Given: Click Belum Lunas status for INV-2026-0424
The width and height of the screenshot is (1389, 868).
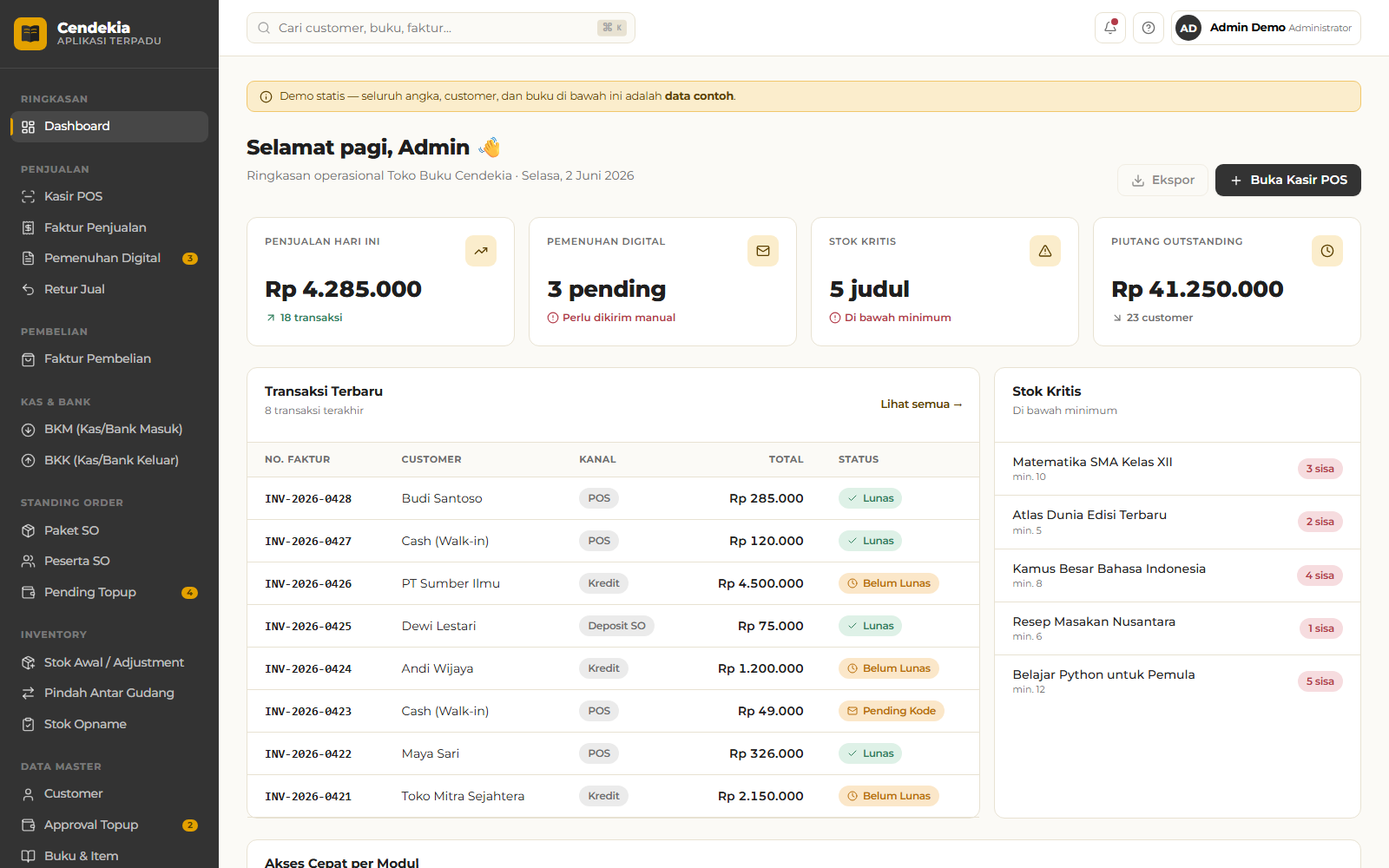Looking at the screenshot, I should point(888,668).
